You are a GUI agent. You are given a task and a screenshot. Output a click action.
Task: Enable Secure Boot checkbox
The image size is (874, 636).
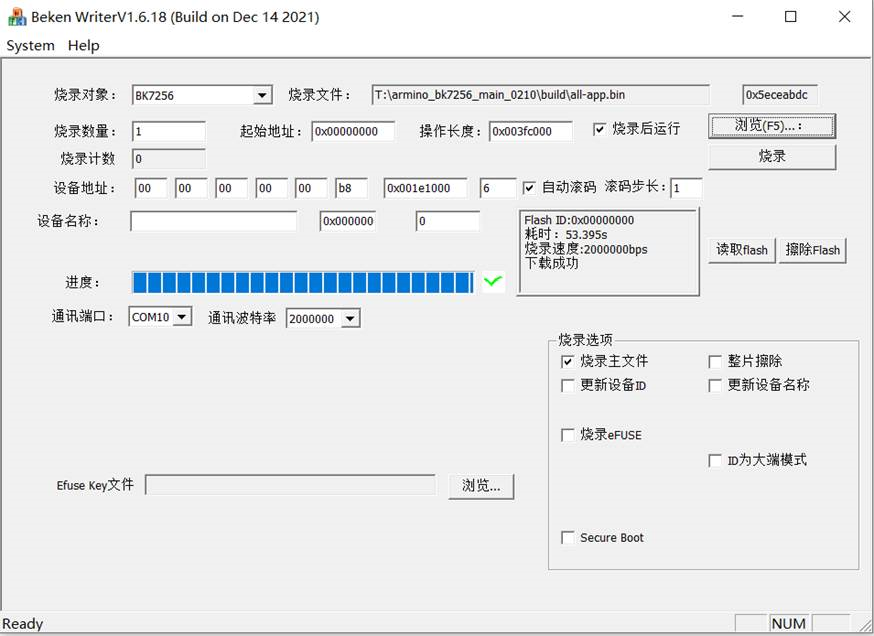[568, 537]
